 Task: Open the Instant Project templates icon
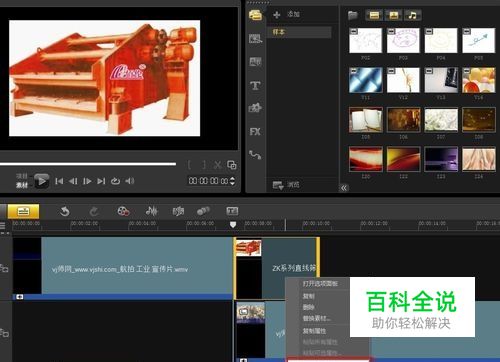point(255,39)
